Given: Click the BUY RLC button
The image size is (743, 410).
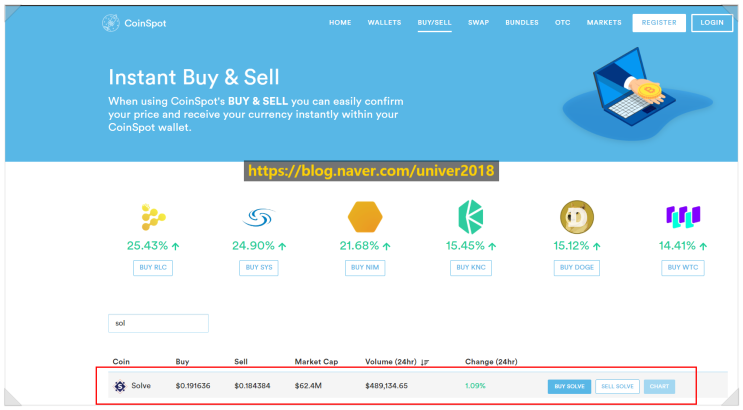Looking at the screenshot, I should coord(153,267).
